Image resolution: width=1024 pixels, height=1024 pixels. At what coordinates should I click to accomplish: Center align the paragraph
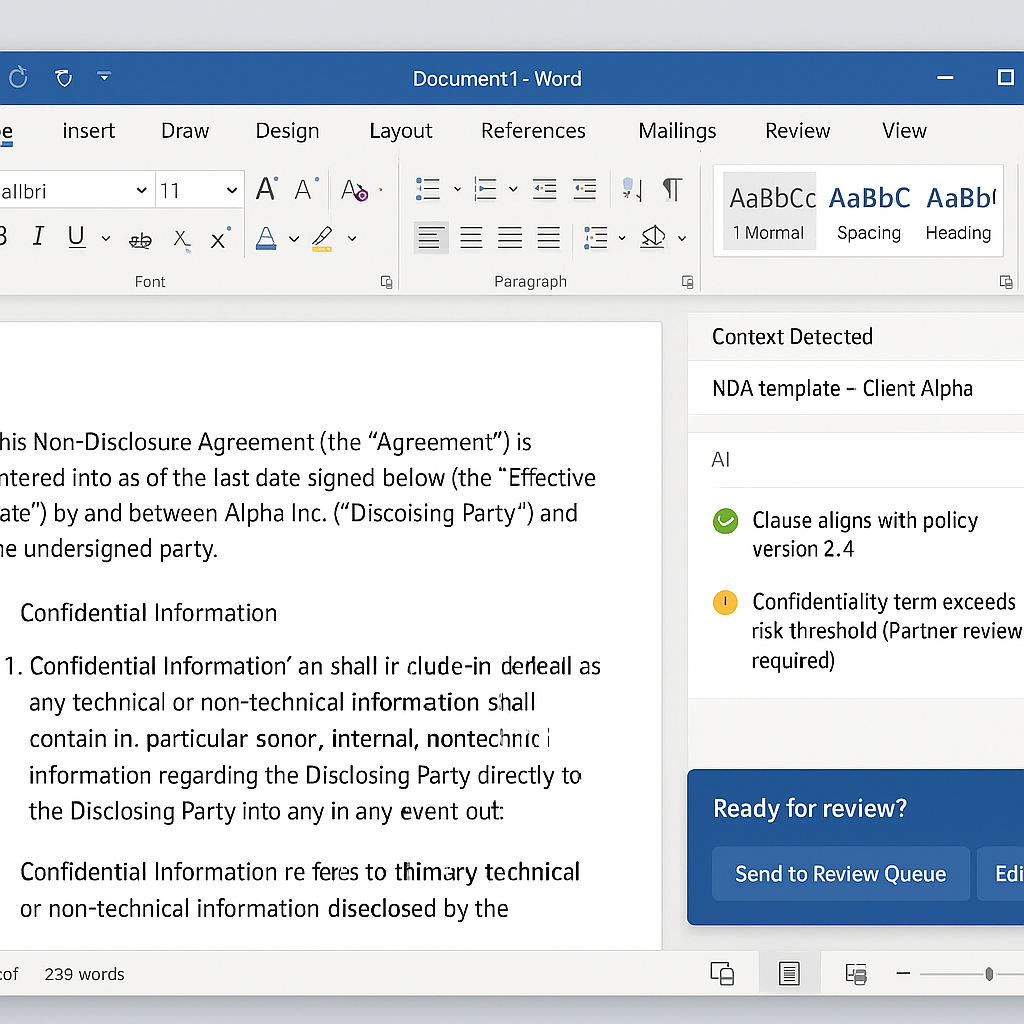pos(471,238)
